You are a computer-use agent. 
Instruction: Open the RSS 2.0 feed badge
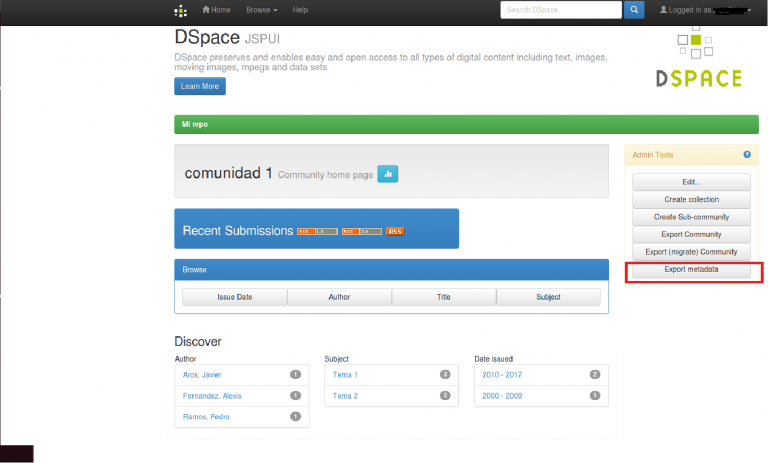[x=361, y=231]
